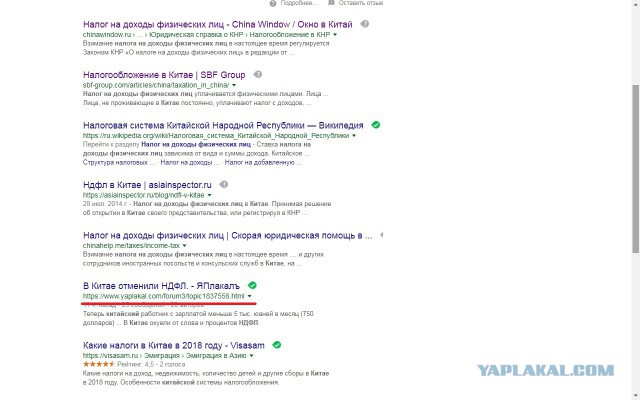Open the ЯПлакалъ 'В Китае отменили НДФЛ' result
The height and width of the screenshot is (400, 640).
pyautogui.click(x=161, y=286)
